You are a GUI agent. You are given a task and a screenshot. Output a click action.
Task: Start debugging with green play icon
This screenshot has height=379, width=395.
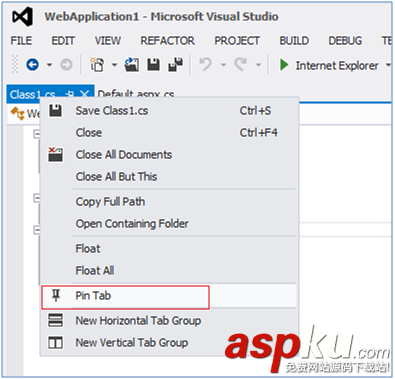click(x=284, y=65)
